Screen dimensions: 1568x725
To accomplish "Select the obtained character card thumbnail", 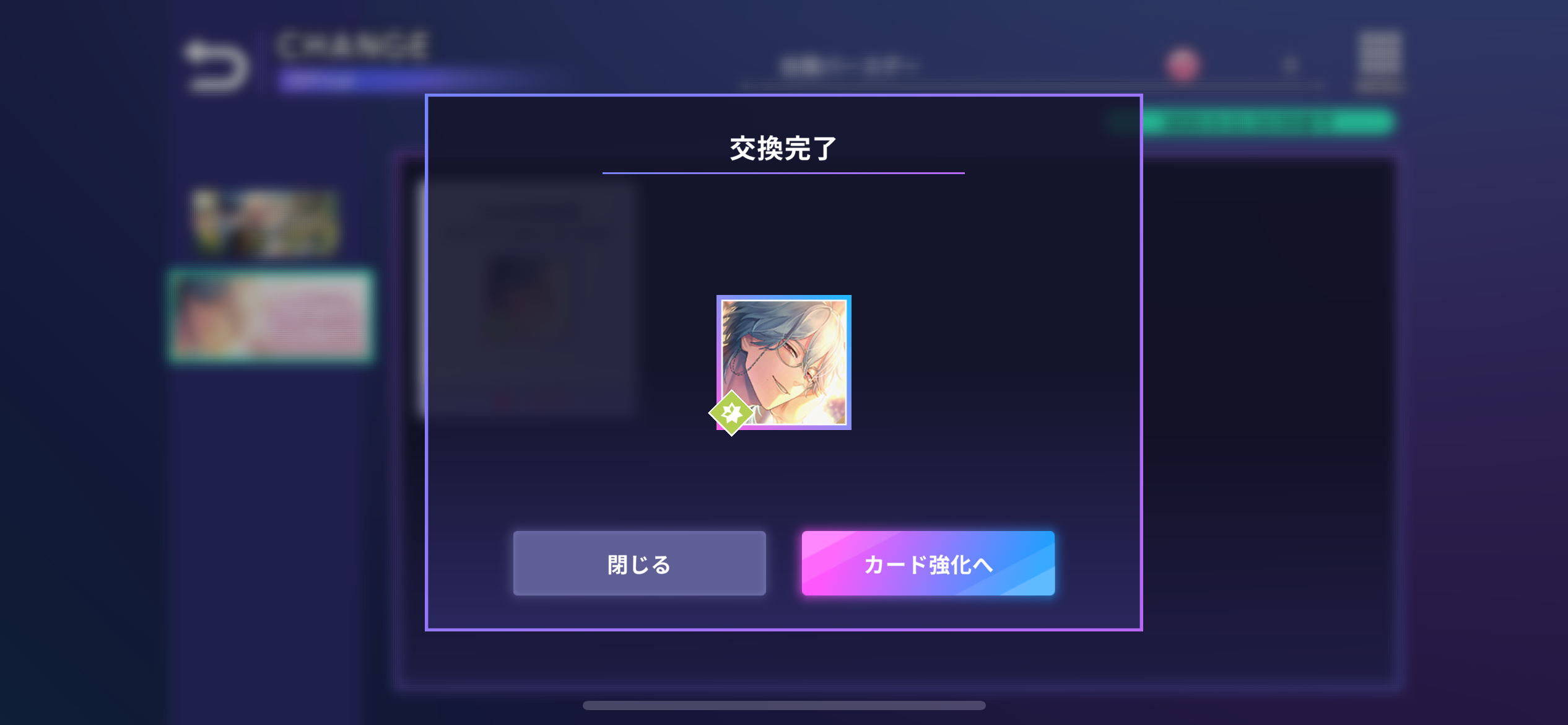I will pos(784,362).
